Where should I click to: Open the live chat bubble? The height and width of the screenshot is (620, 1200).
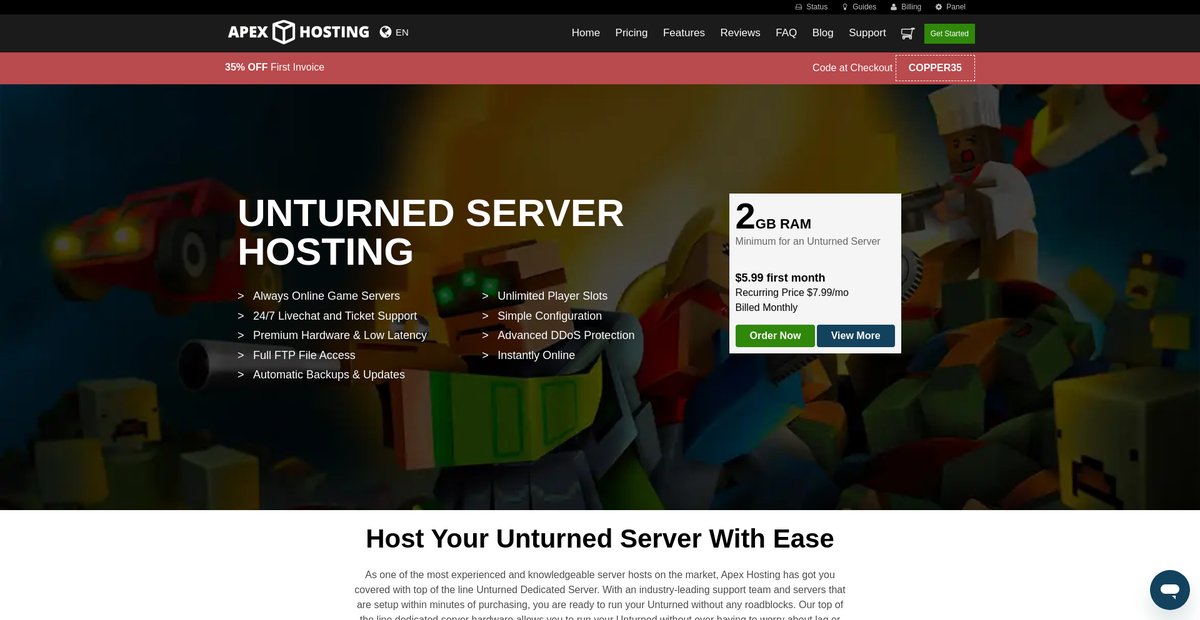(x=1169, y=590)
